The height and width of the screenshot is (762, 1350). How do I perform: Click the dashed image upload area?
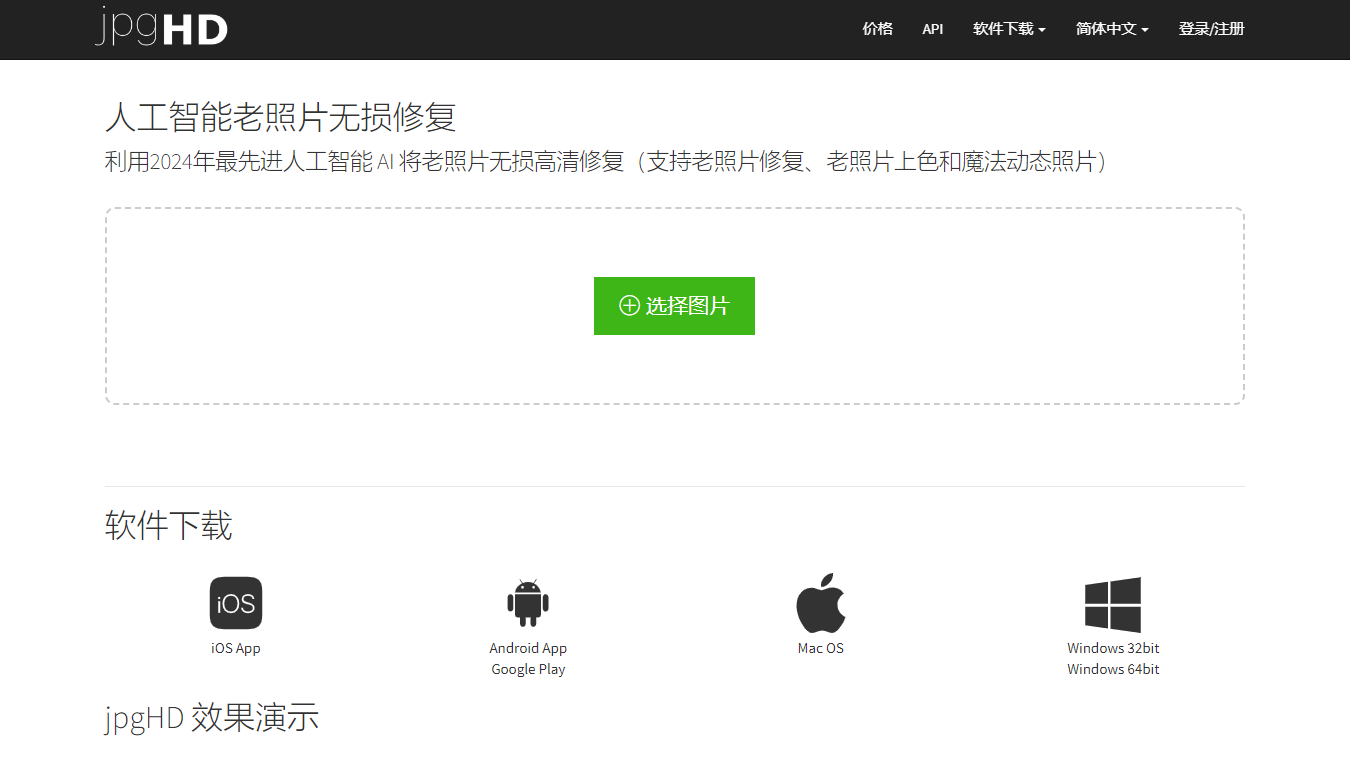tap(675, 306)
